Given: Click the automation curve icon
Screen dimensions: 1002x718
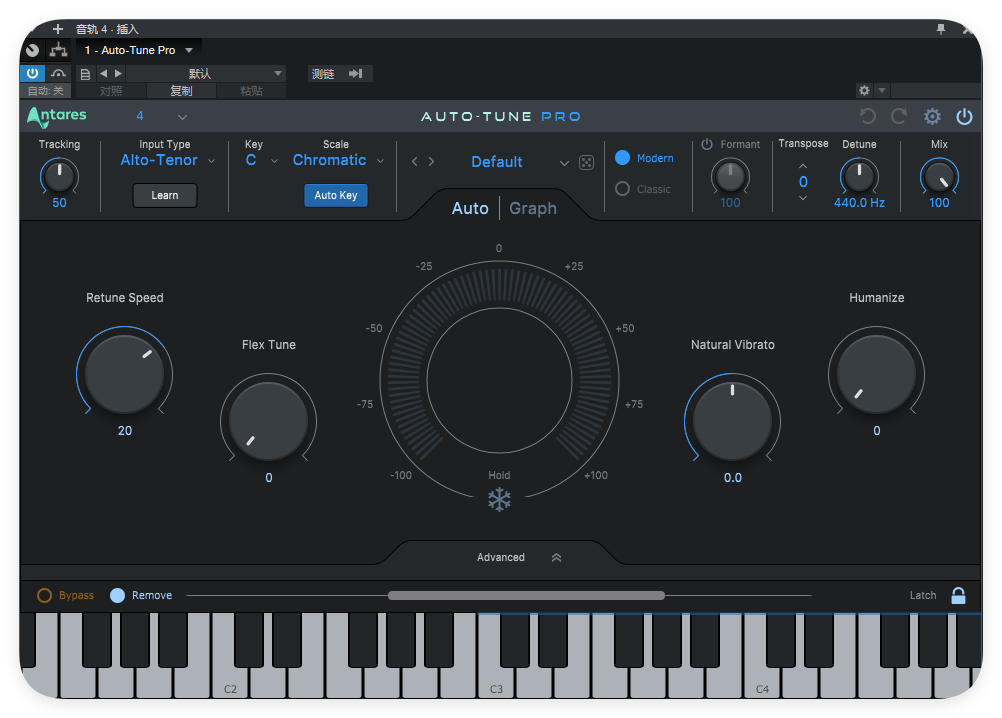Looking at the screenshot, I should point(58,73).
